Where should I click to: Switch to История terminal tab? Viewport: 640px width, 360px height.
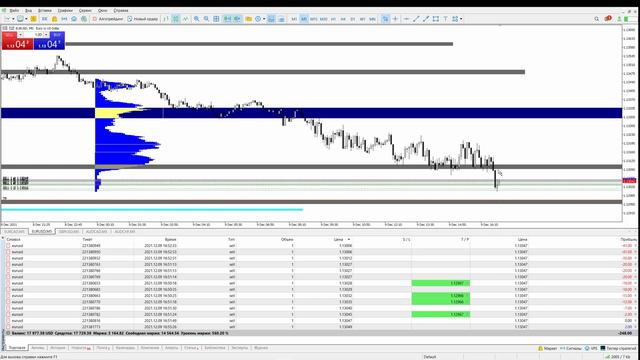coord(58,348)
